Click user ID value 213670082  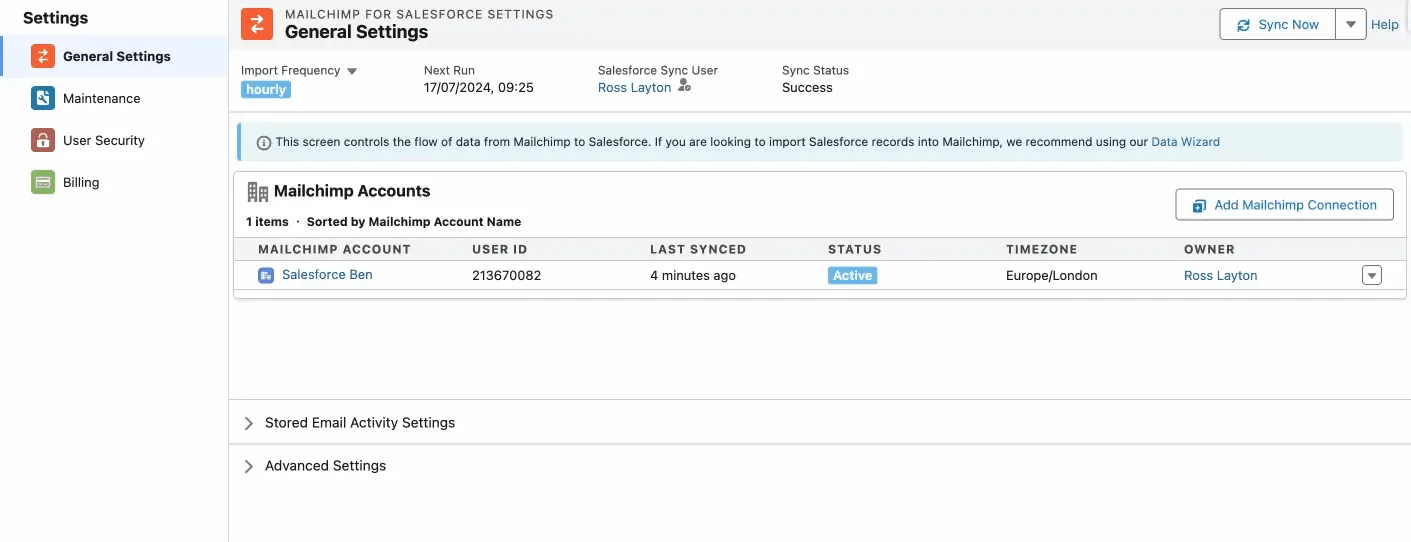[x=506, y=275]
